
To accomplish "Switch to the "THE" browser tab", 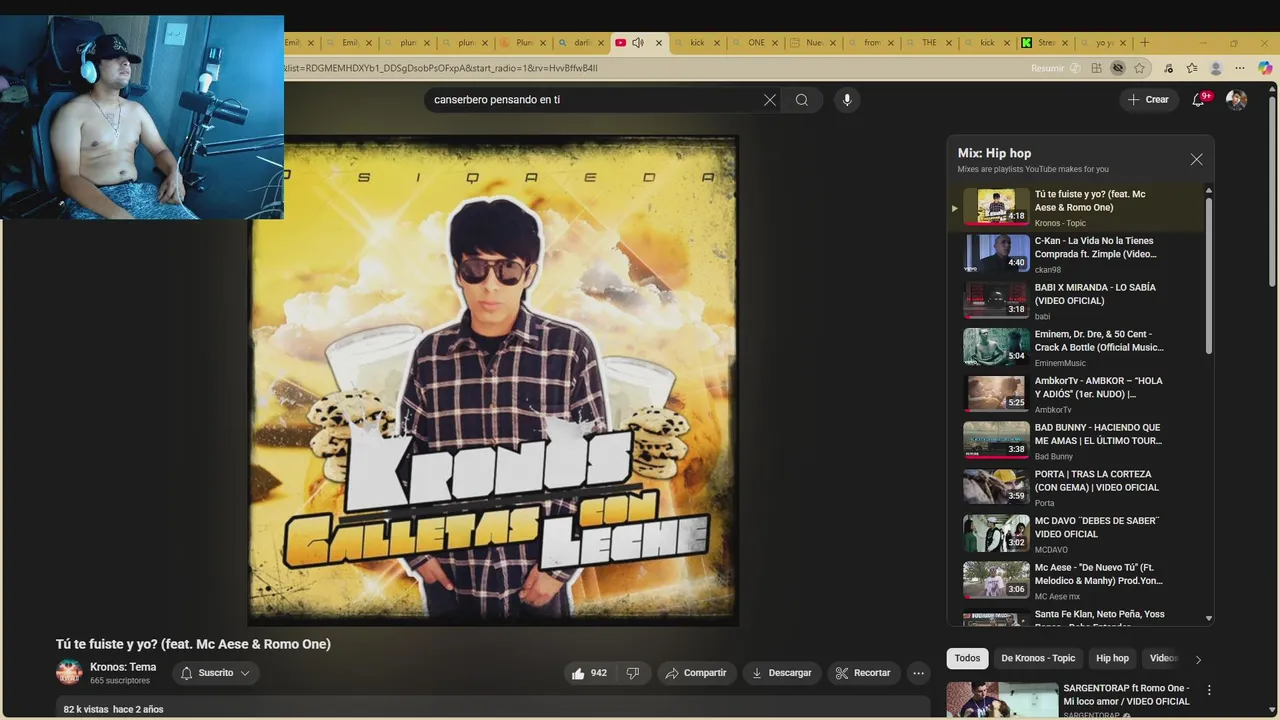I will pyautogui.click(x=929, y=43).
